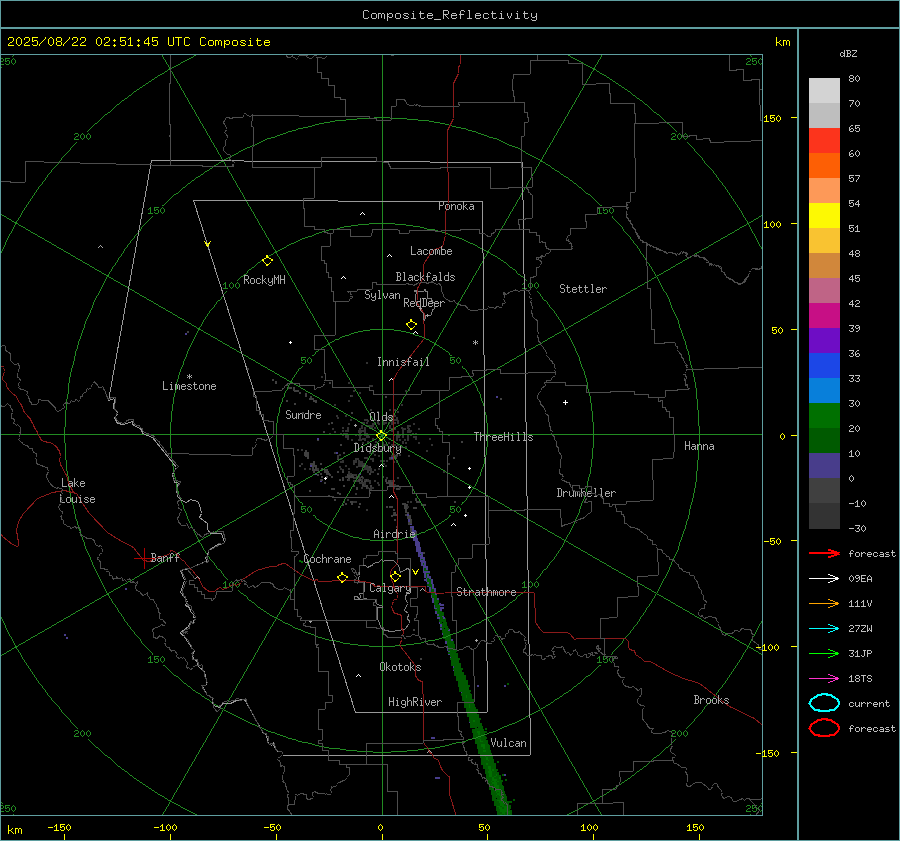Click the dBZ legend heading
Image resolution: width=900 pixels, height=841 pixels.
point(848,53)
